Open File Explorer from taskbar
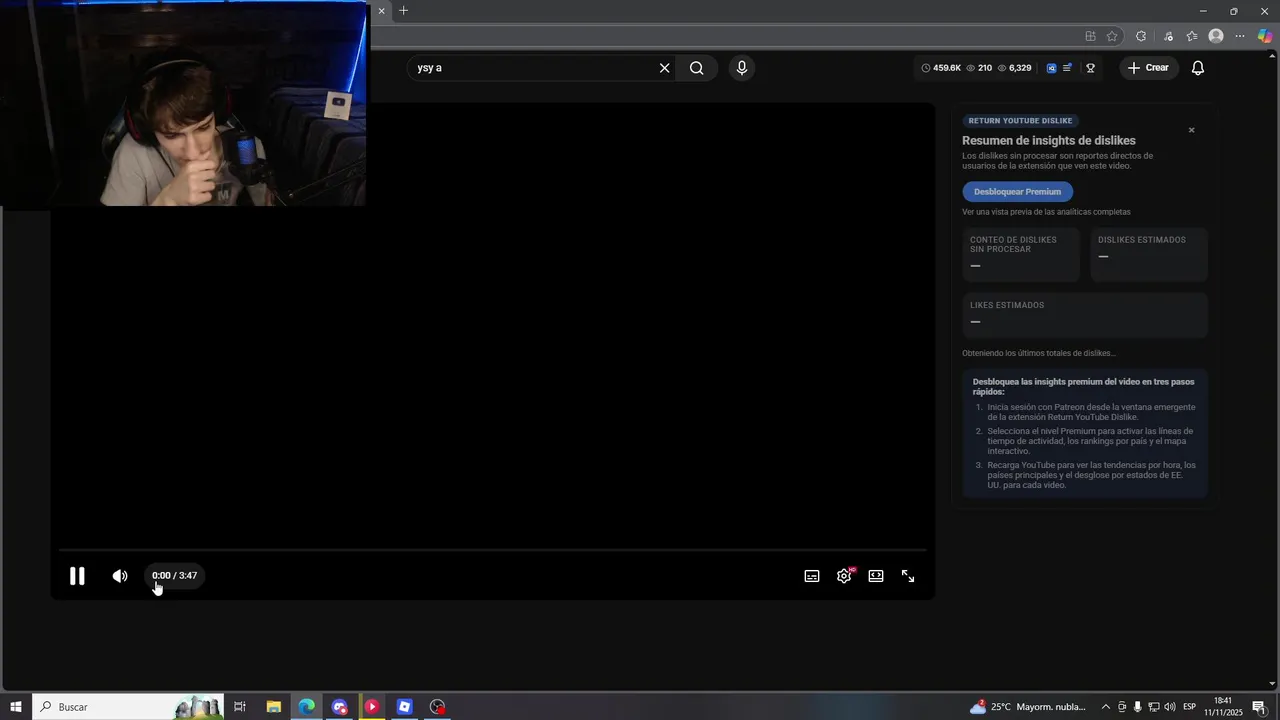The image size is (1280, 720). pos(273,707)
